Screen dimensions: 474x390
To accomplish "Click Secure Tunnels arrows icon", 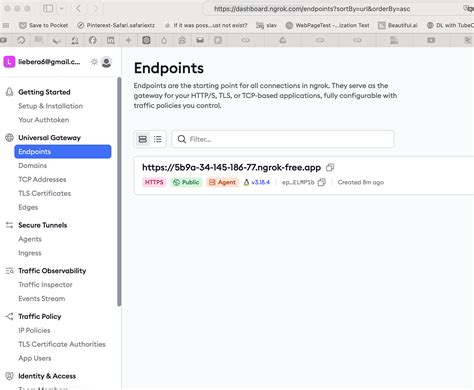I will 9,225.
